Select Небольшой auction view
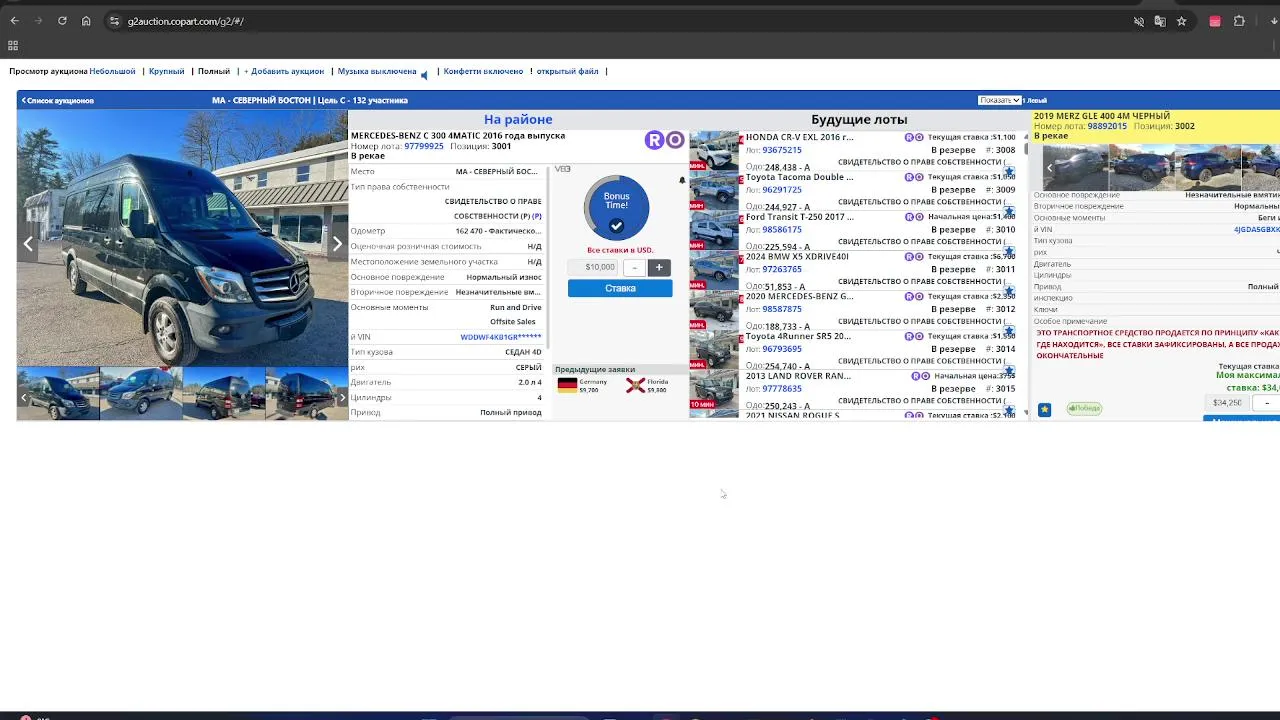This screenshot has height=720, width=1280. pos(112,71)
